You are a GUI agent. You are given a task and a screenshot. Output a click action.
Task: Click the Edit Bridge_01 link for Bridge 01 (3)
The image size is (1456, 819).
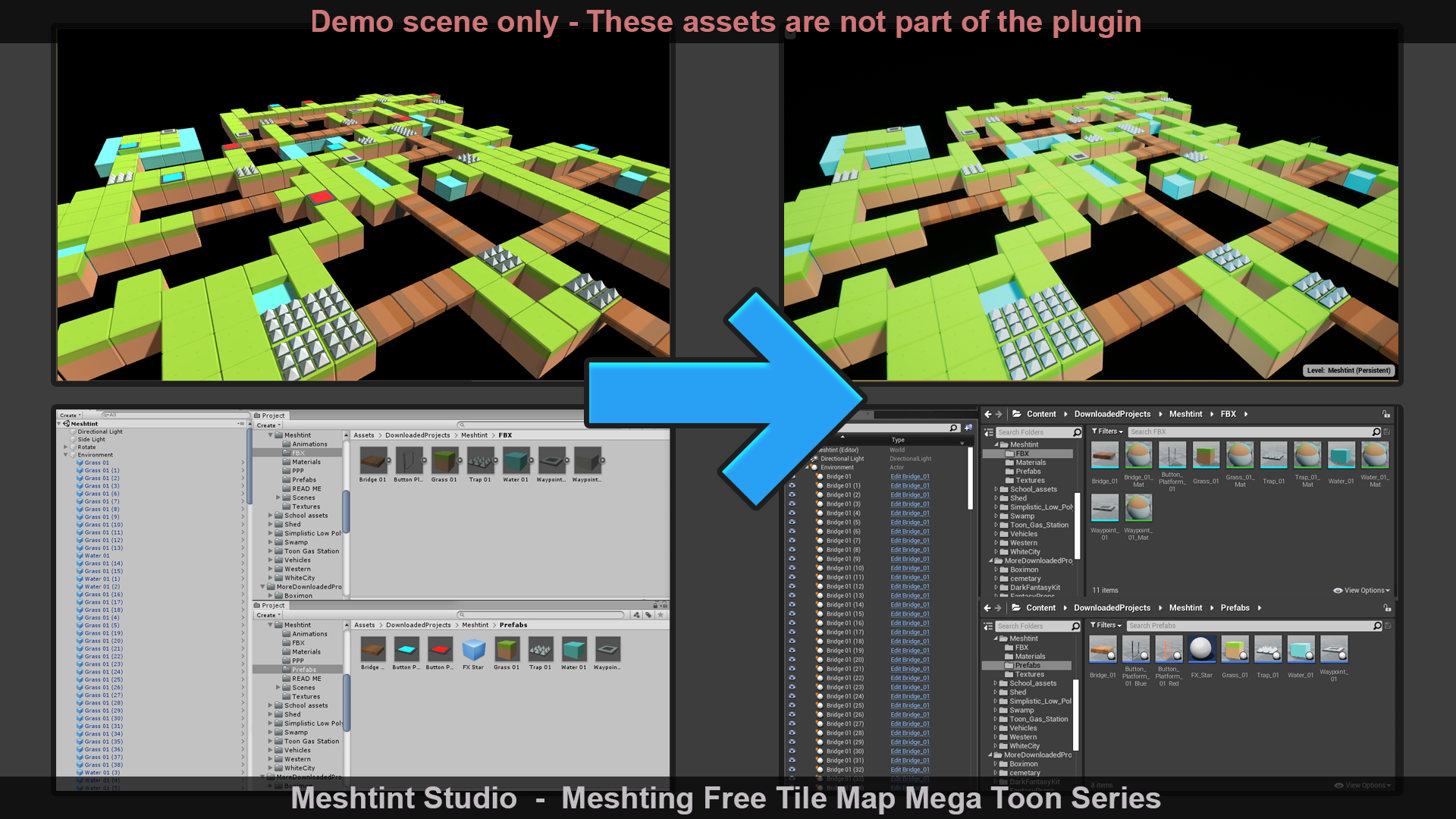[x=910, y=504]
